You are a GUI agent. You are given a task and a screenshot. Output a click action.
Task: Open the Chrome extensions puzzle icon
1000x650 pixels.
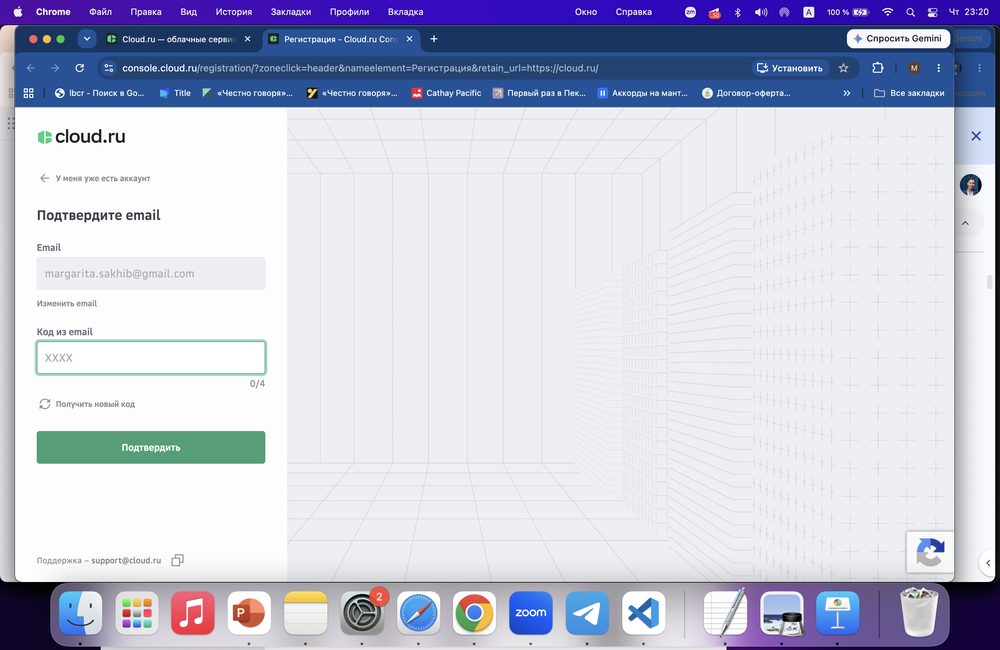[x=878, y=68]
